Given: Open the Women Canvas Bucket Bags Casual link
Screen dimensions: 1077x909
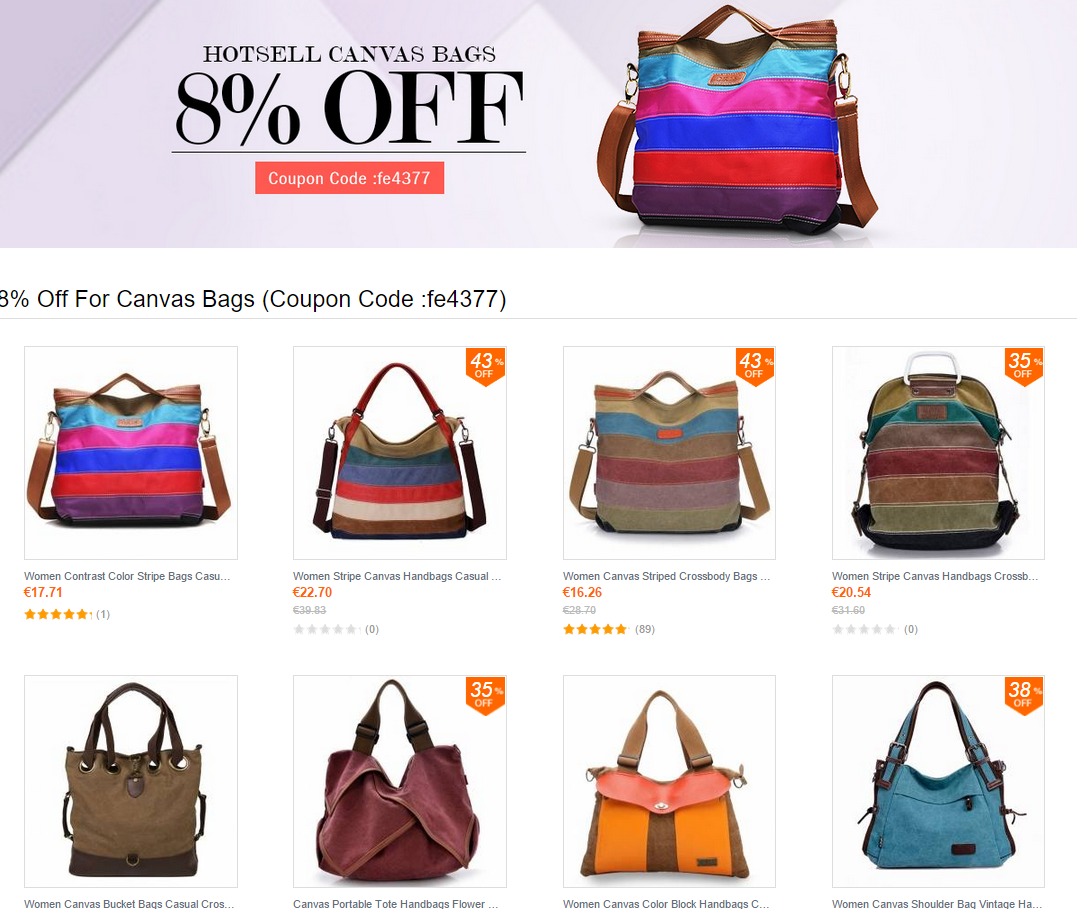Looking at the screenshot, I should [x=129, y=904].
